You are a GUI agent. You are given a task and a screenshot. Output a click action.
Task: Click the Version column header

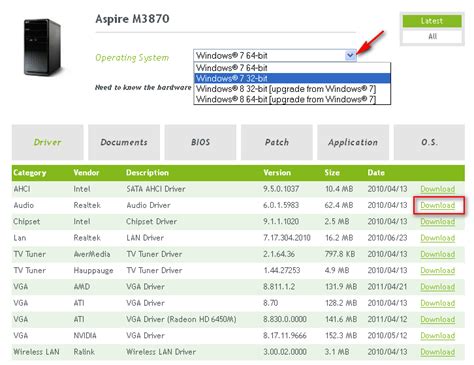tap(277, 173)
